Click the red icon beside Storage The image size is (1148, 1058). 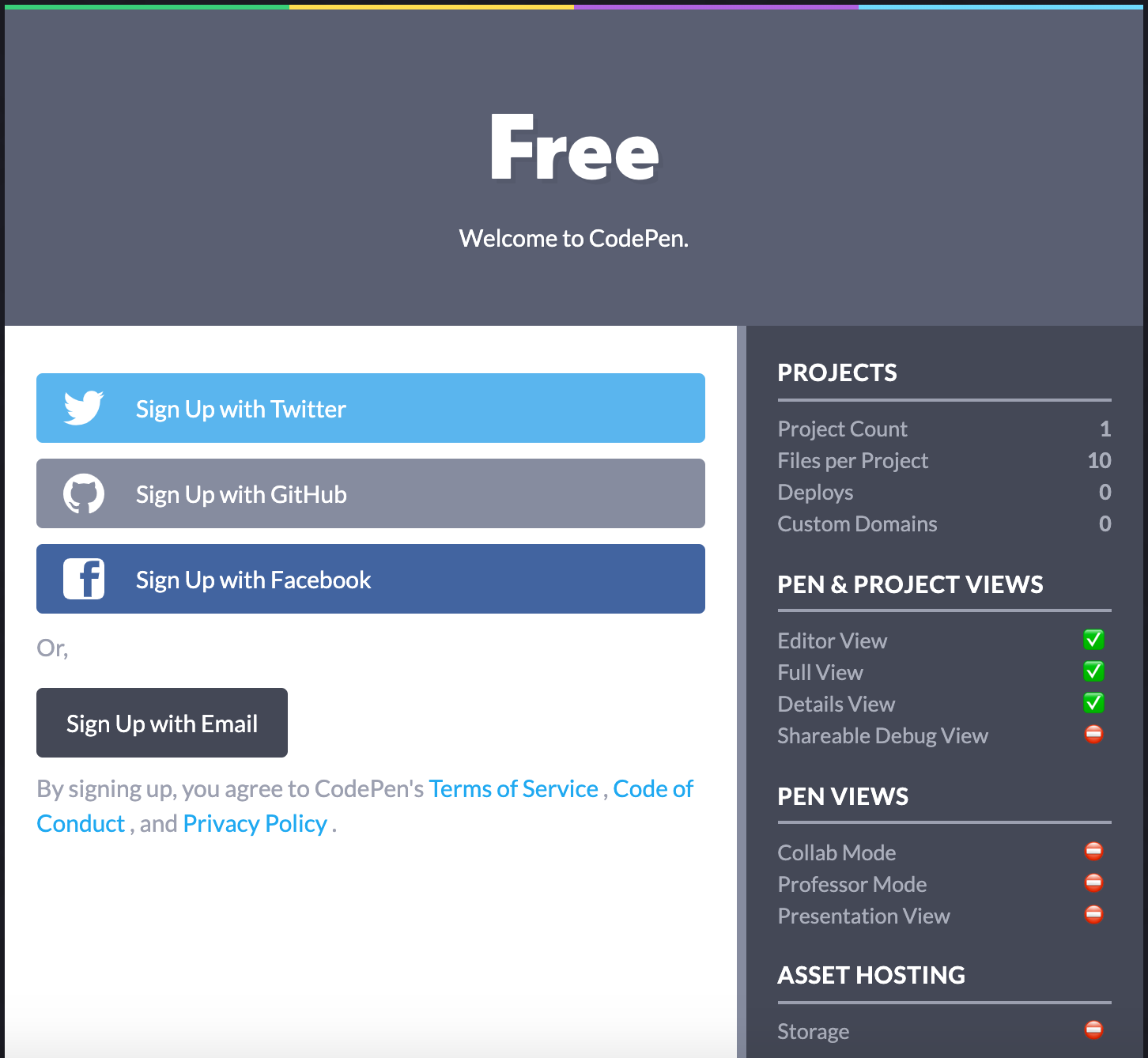pyautogui.click(x=1093, y=1030)
